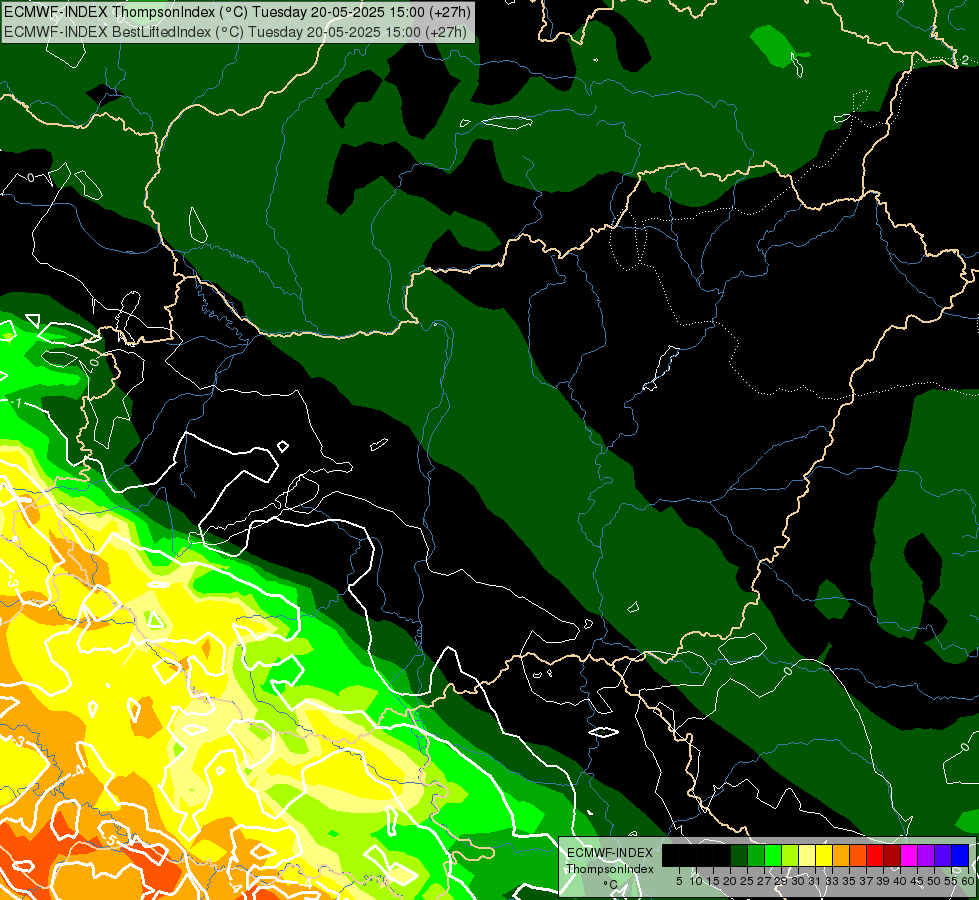The image size is (979, 900).
Task: Click the legend tick value 10
Action: click(x=696, y=881)
